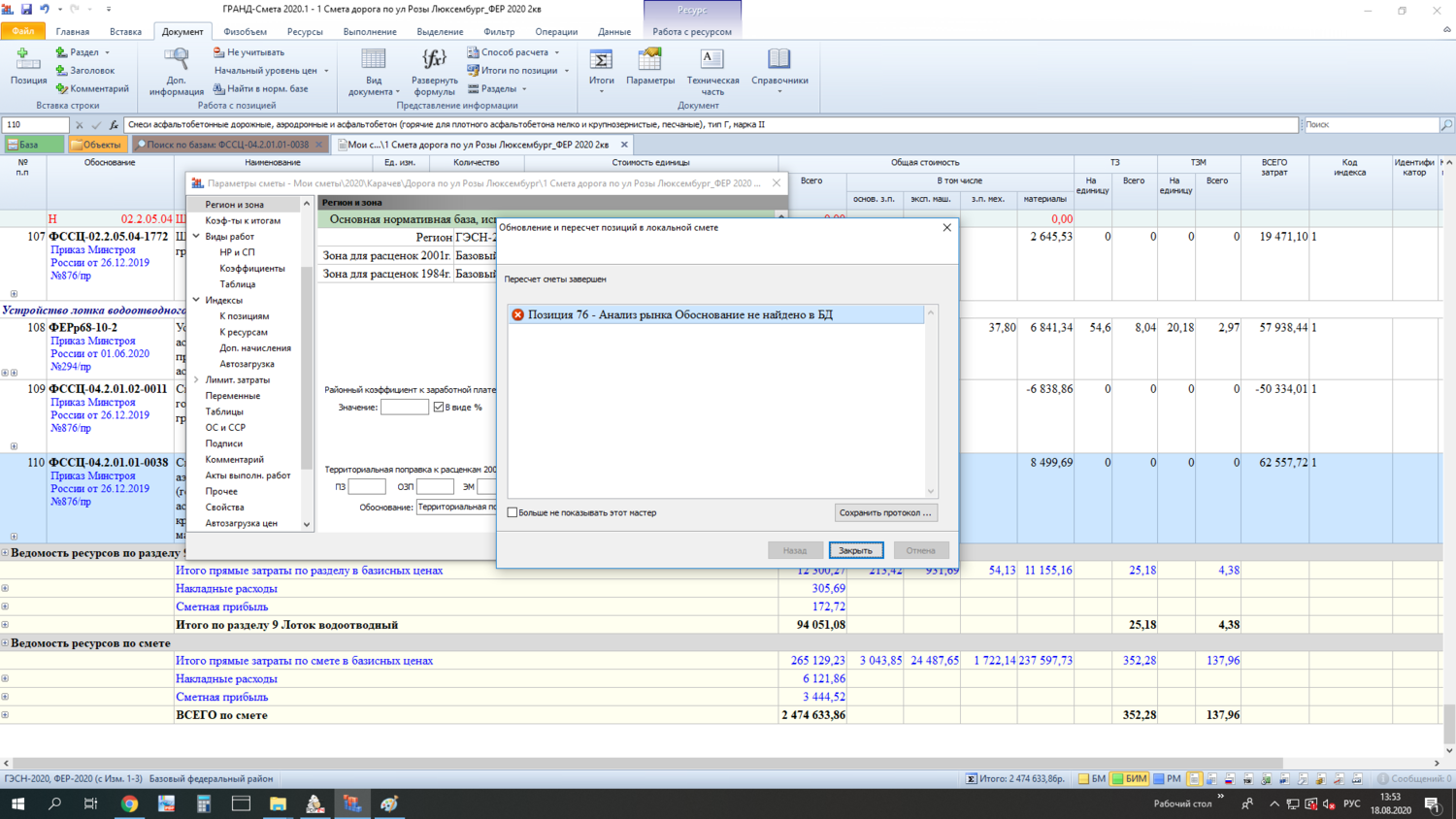Click the Доп. информация icon
Viewport: 1456px width, 819px height.
(177, 61)
